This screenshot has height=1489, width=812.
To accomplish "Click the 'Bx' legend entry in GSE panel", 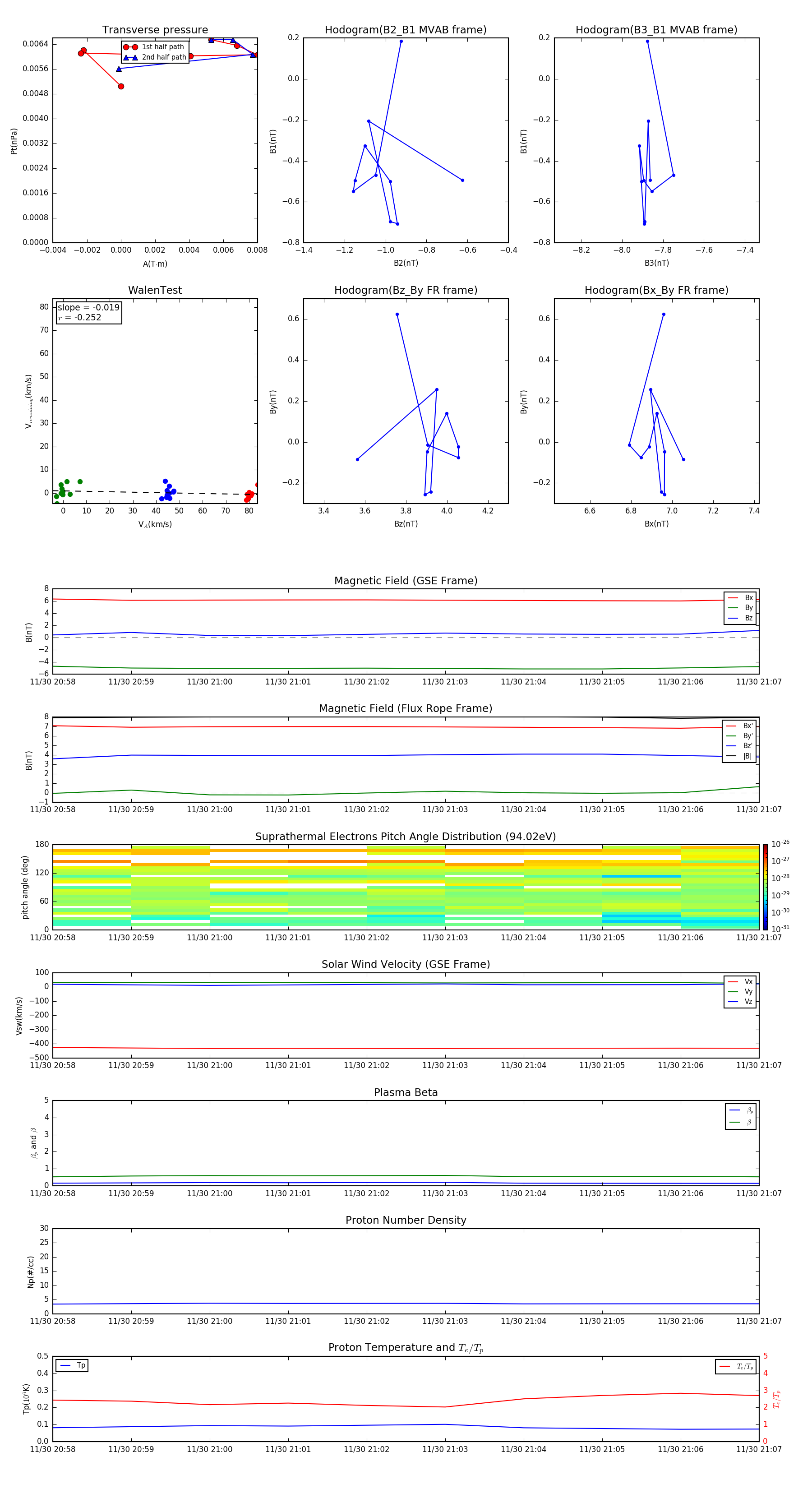I will [740, 598].
